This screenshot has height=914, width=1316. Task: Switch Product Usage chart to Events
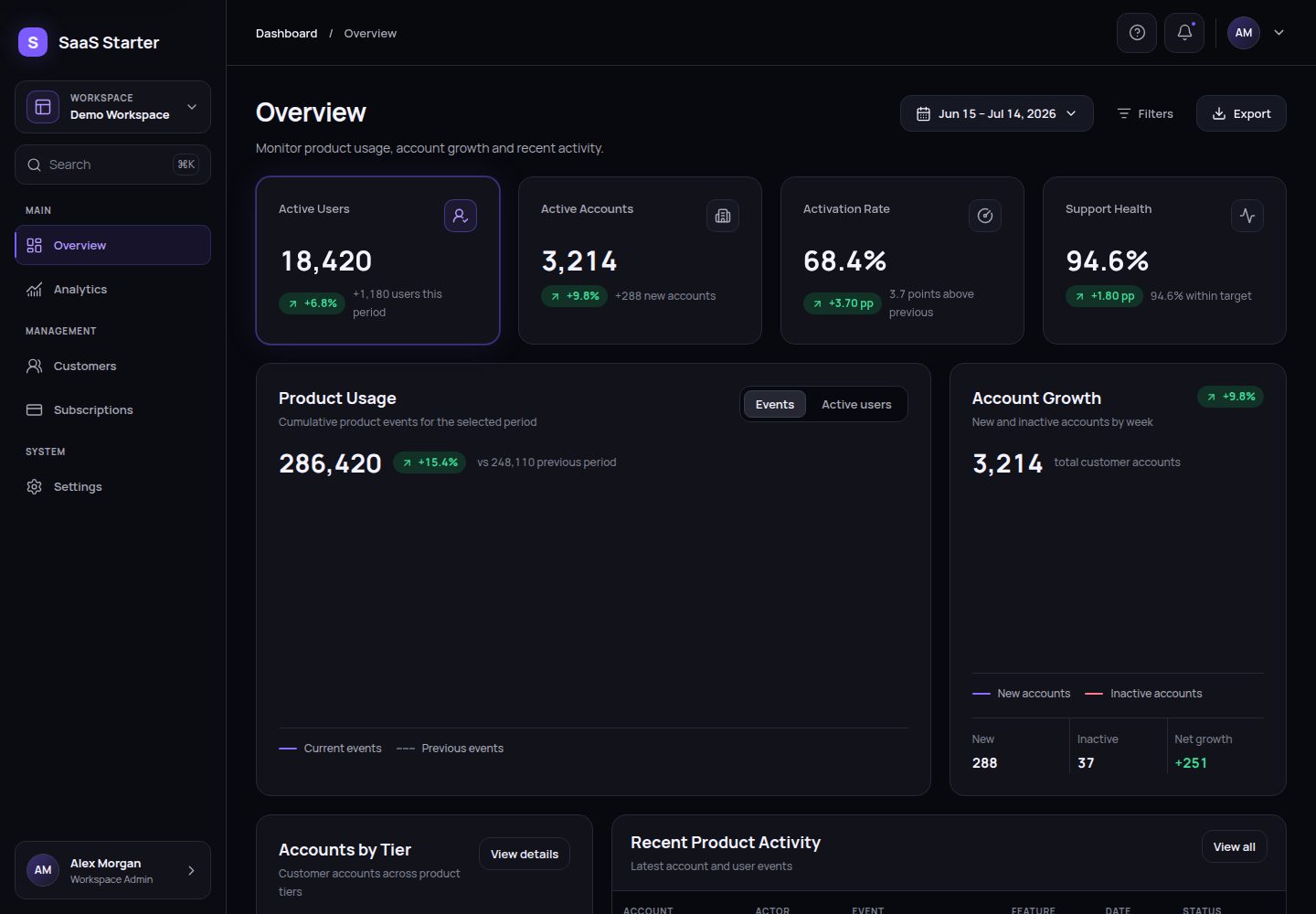point(775,404)
